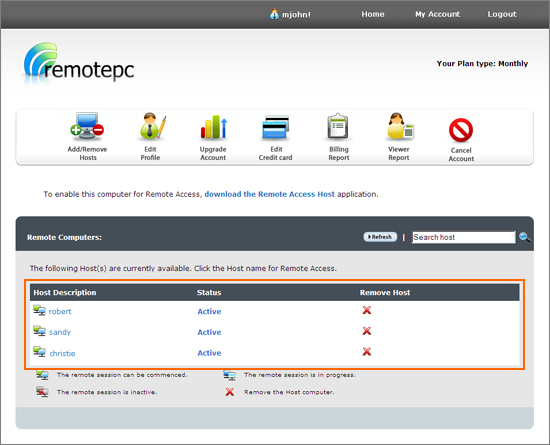Go to Home in top navigation
Screen dimensions: 550x445
(373, 14)
